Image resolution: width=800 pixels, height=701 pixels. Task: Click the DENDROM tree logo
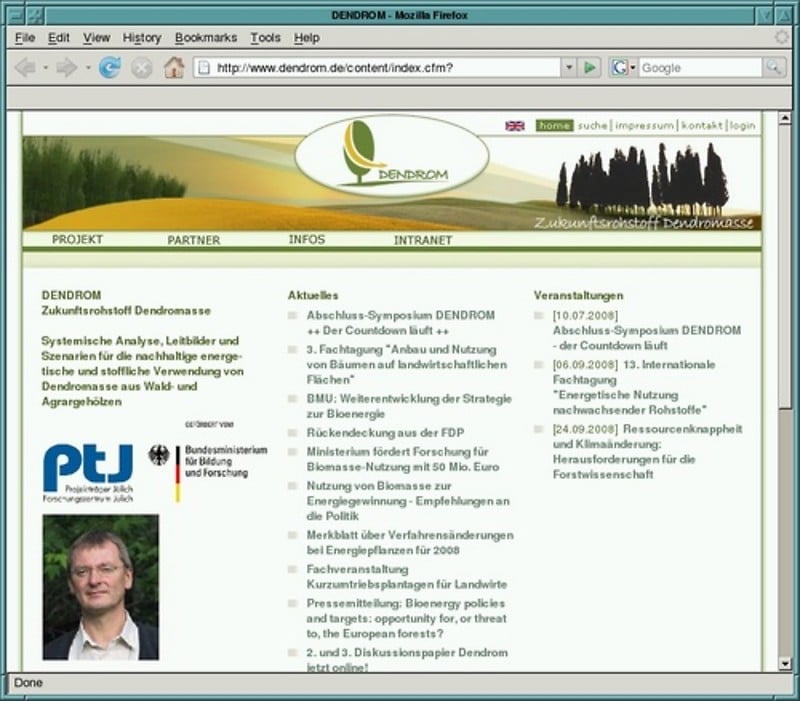392,156
